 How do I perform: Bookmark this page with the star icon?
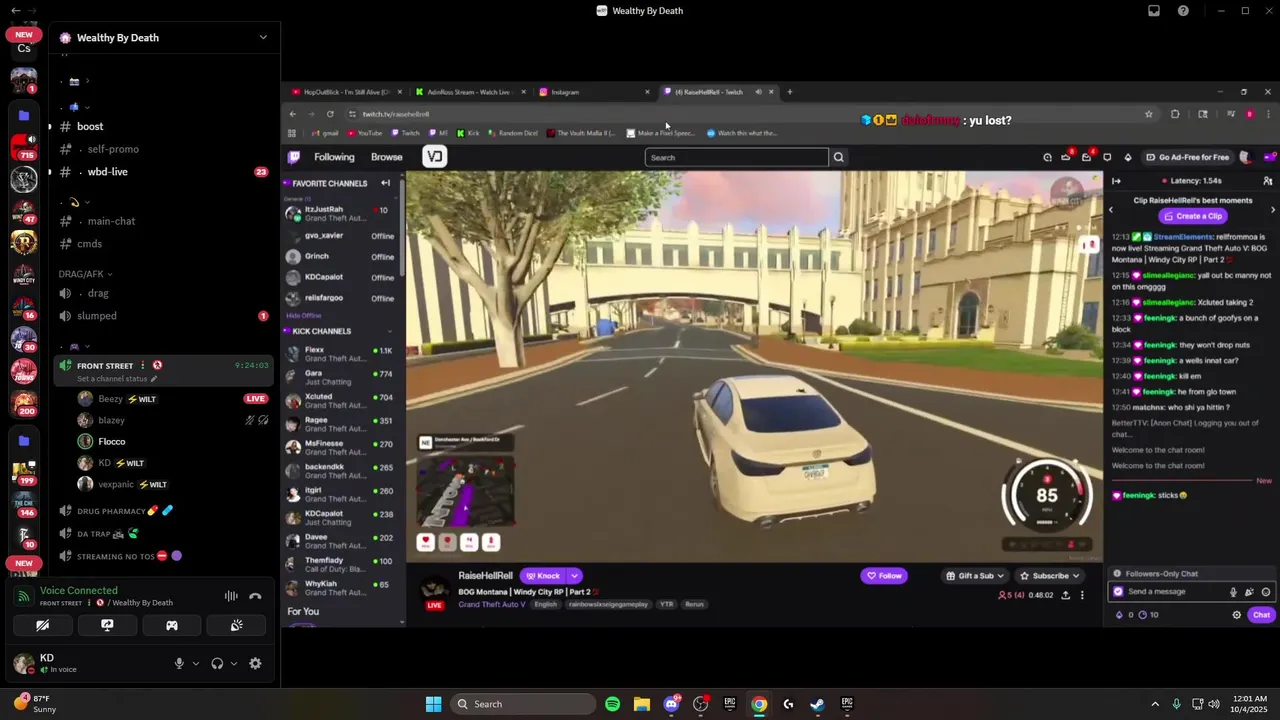coord(1148,114)
